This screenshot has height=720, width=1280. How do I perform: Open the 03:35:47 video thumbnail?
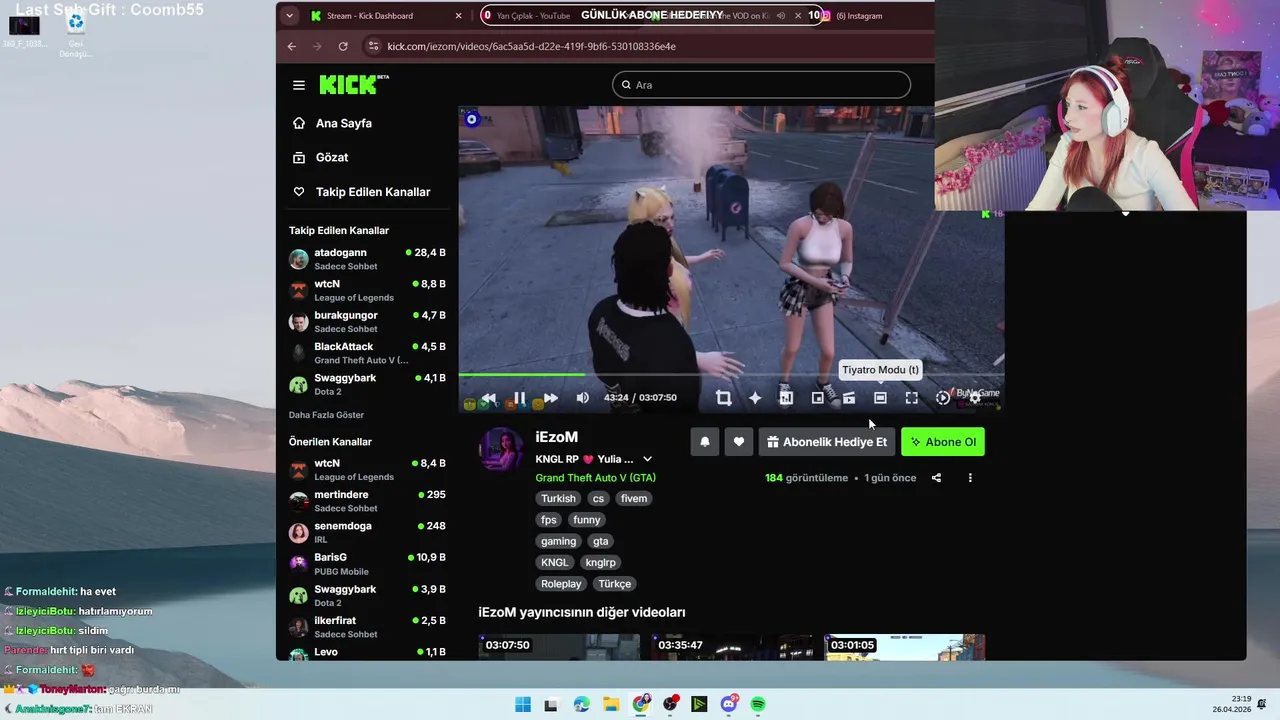coord(730,647)
